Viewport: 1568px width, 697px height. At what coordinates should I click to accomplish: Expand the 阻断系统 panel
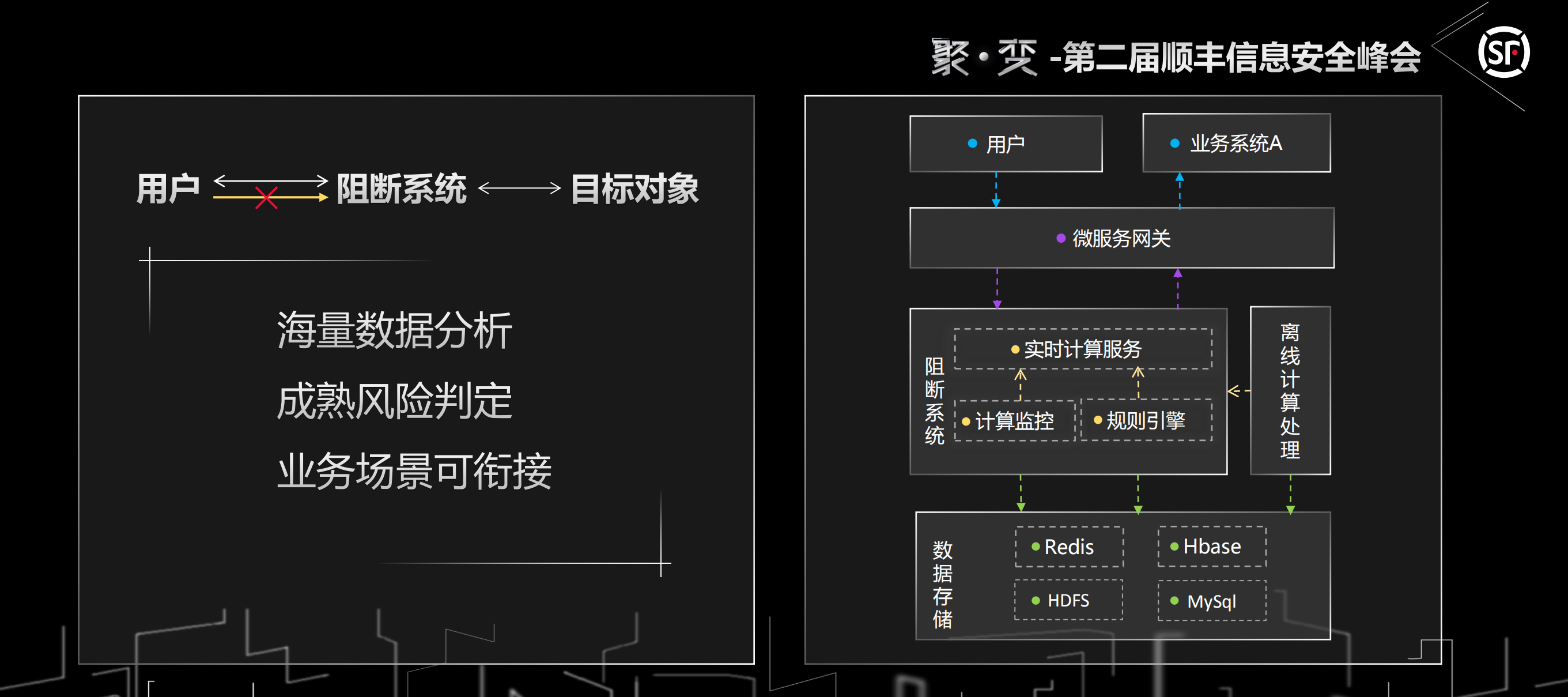(x=936, y=401)
